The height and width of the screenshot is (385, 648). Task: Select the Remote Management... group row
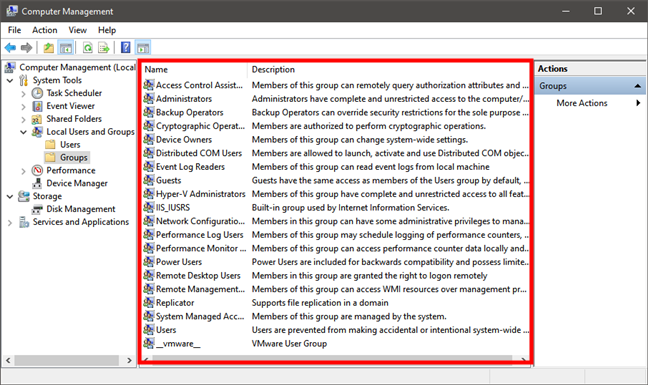tap(336, 289)
